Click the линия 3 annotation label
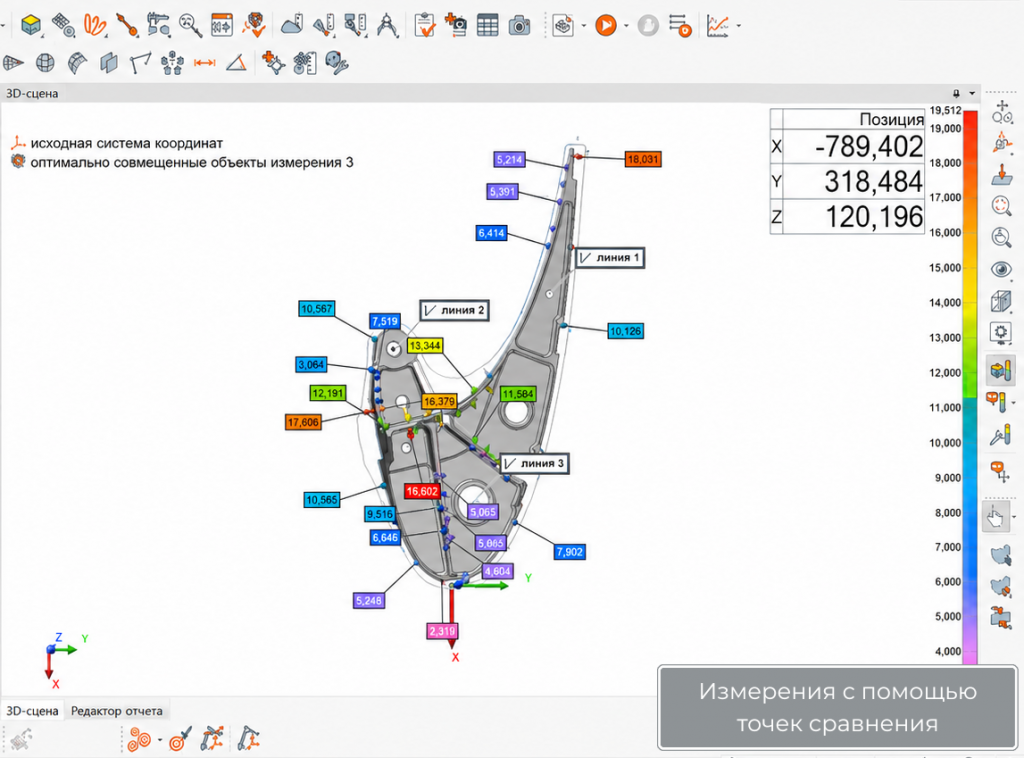This screenshot has height=758, width=1024. (534, 464)
